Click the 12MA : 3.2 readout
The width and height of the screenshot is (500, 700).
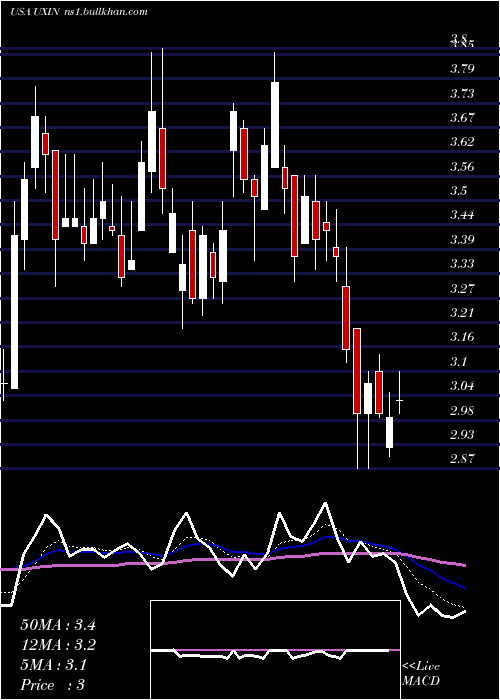58,645
